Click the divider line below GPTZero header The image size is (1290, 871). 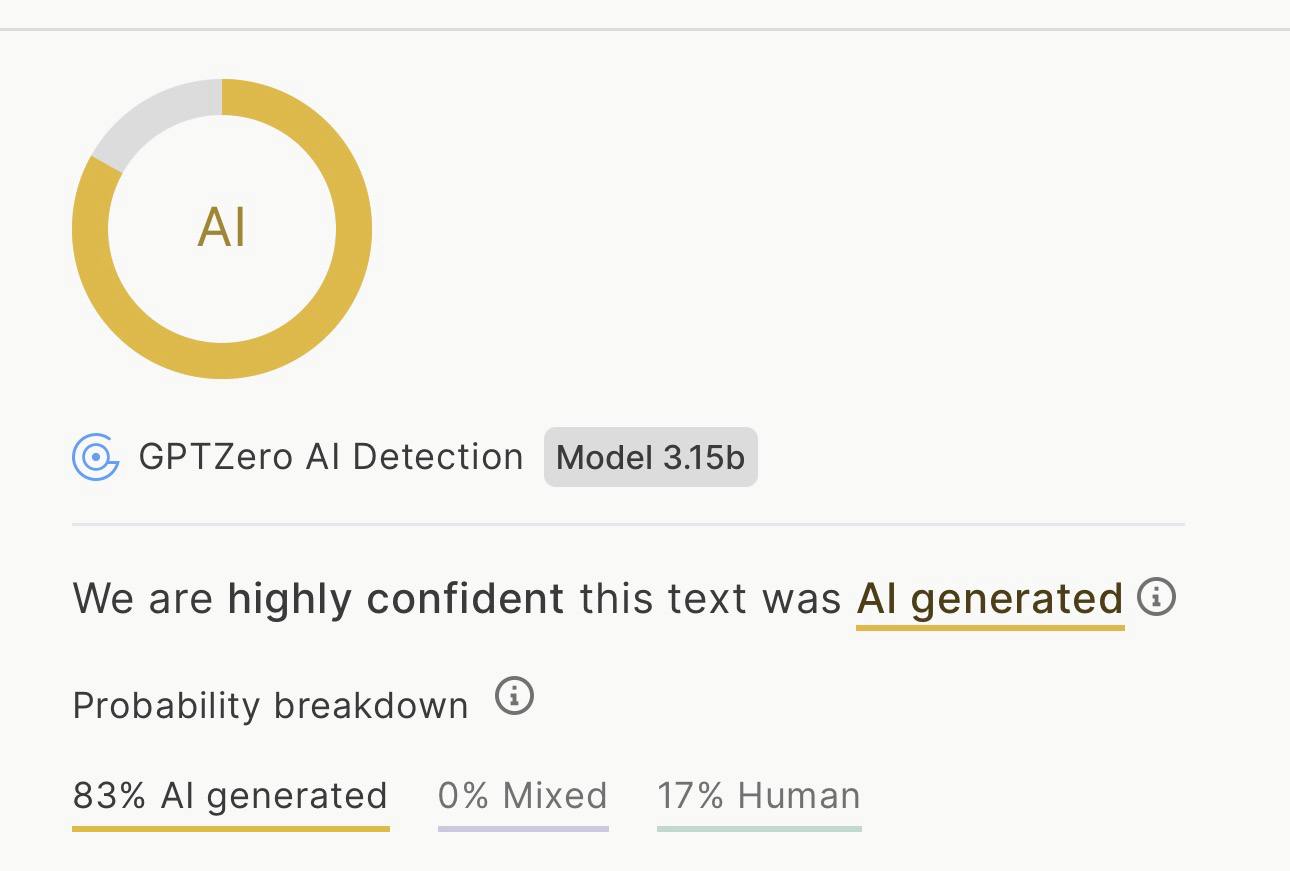pos(628,523)
